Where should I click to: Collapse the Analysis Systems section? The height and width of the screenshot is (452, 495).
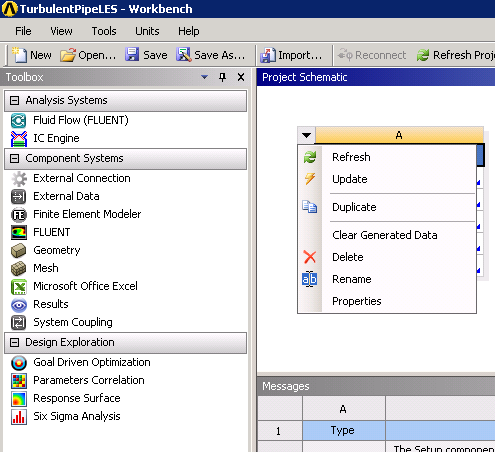click(x=14, y=100)
